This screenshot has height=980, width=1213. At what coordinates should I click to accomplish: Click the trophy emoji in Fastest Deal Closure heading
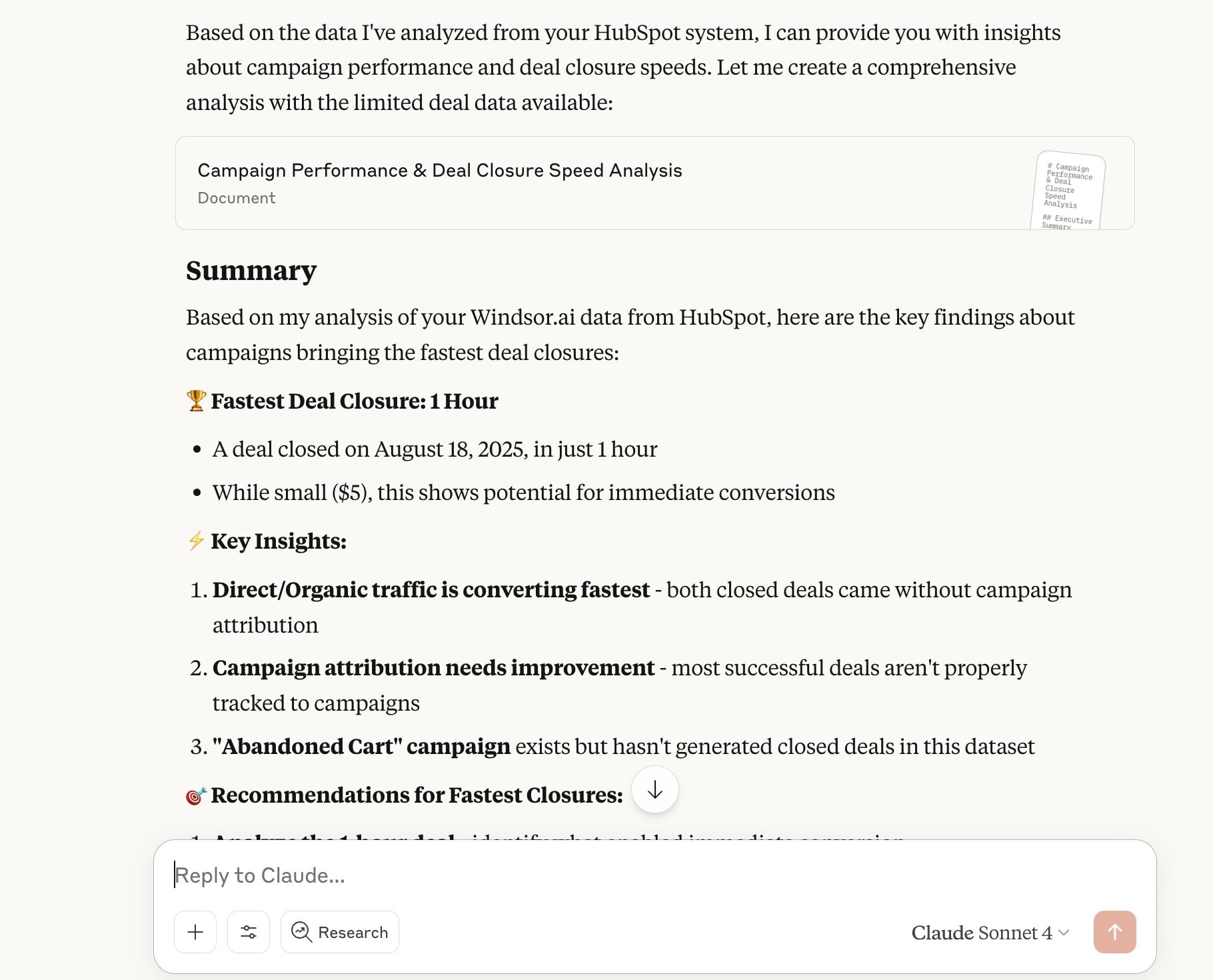coord(196,401)
